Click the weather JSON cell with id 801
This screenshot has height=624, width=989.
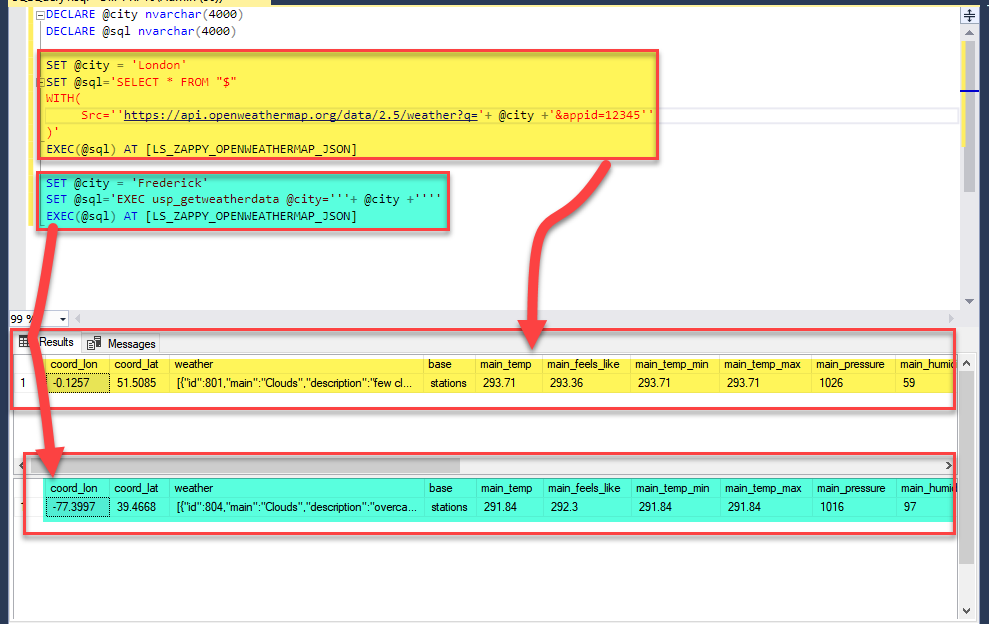[296, 383]
